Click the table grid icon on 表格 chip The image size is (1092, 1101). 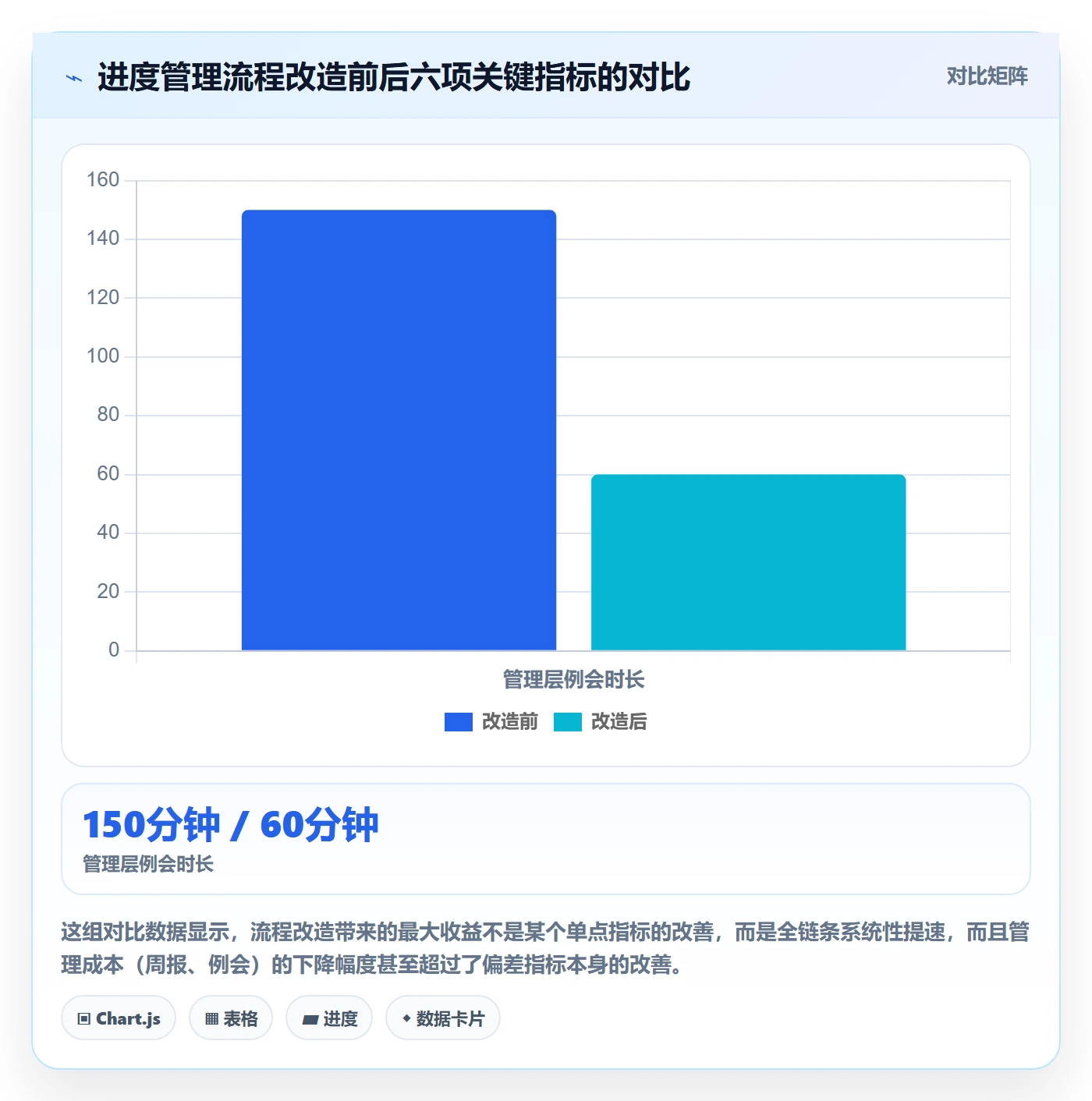(211, 1019)
